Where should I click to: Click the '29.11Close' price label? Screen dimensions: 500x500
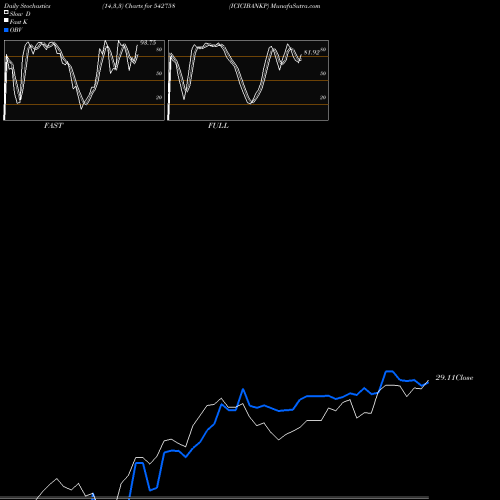[454, 378]
